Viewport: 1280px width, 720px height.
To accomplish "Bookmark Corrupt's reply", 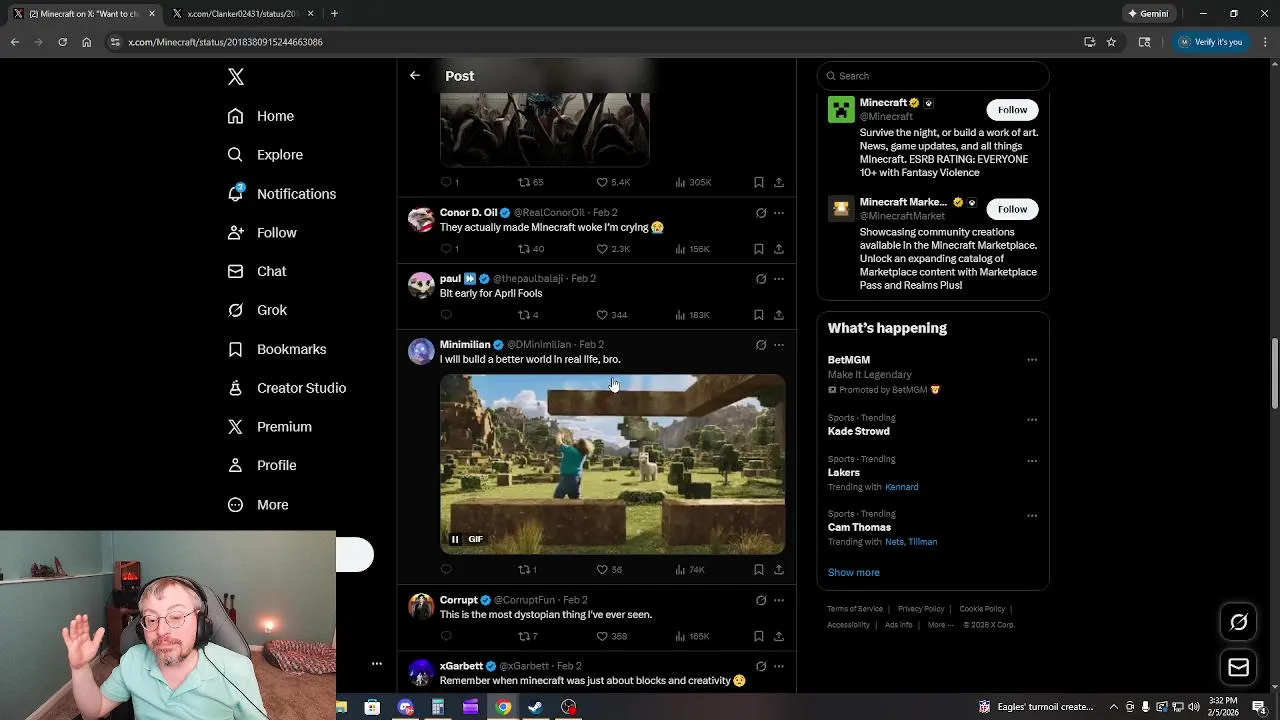I will pyautogui.click(x=759, y=636).
